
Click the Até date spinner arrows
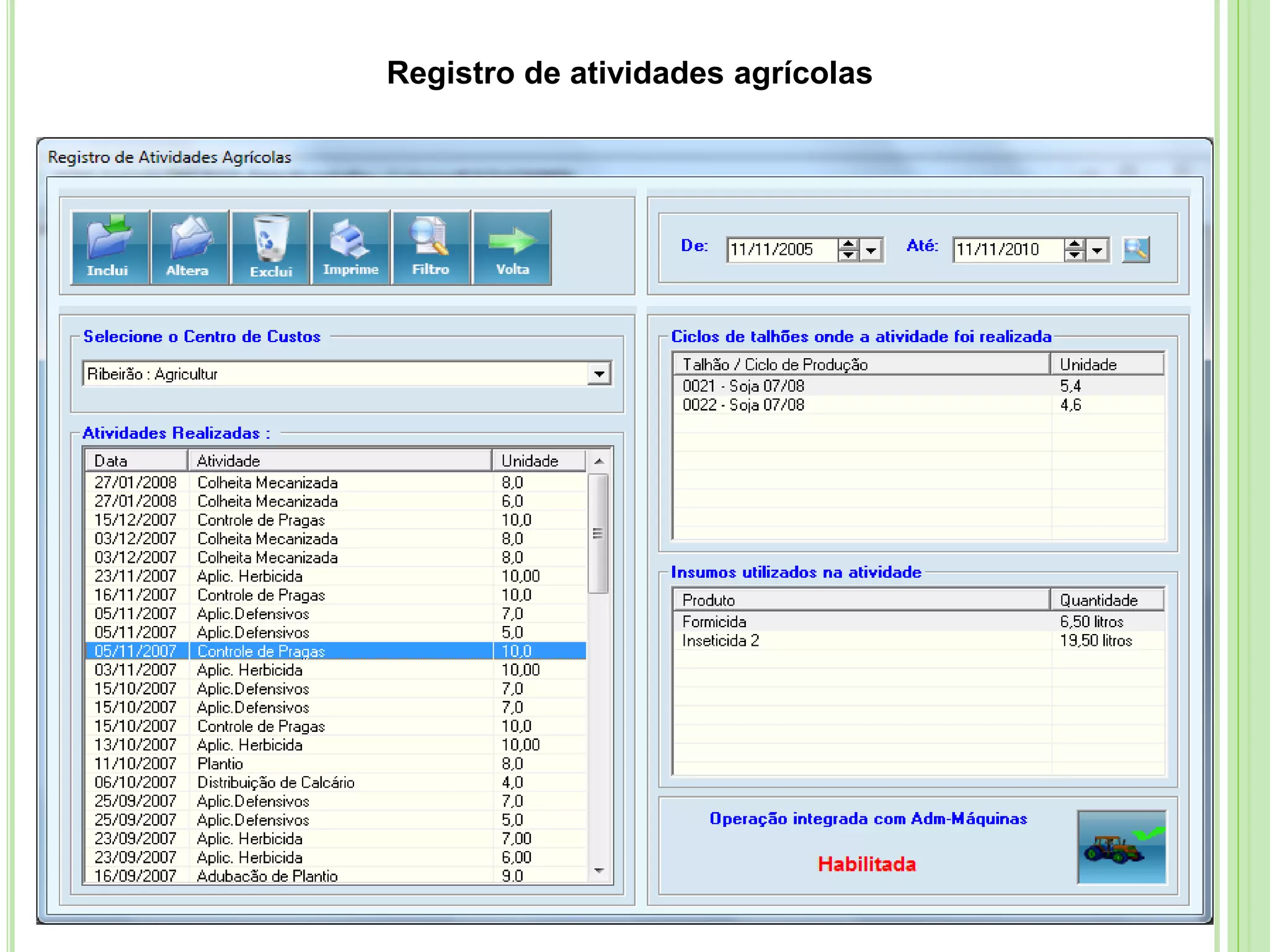click(x=1075, y=250)
